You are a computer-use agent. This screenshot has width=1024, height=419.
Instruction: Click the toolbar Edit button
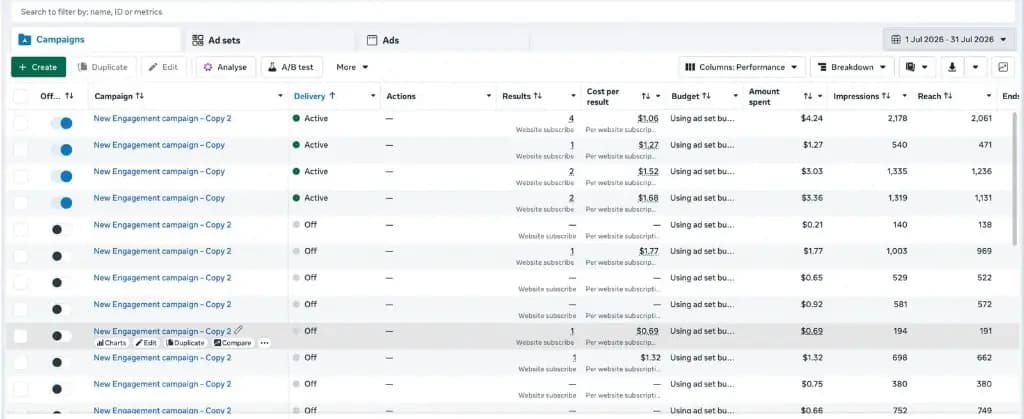pos(163,67)
